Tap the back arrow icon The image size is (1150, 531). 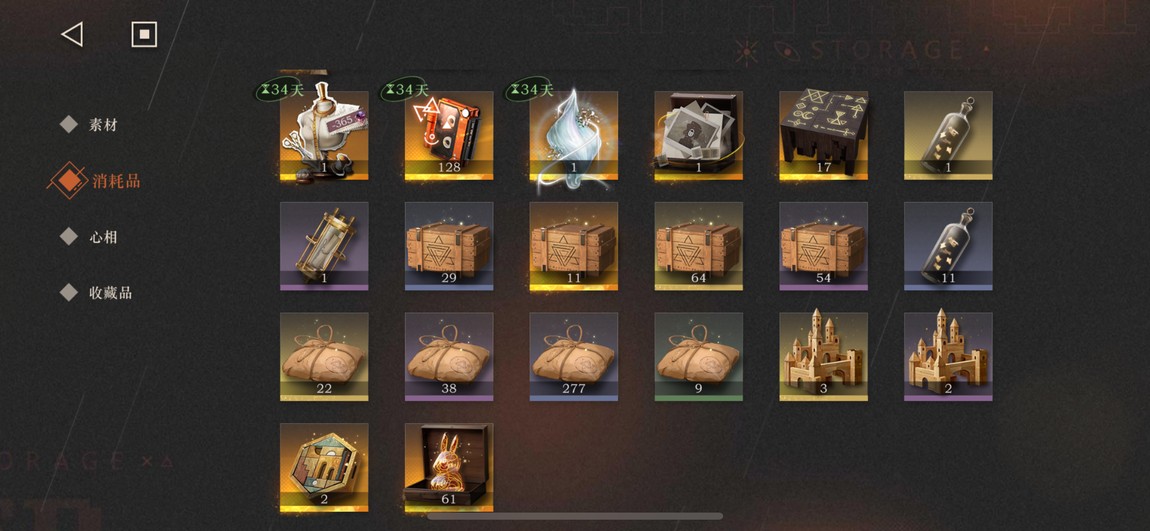pos(72,34)
